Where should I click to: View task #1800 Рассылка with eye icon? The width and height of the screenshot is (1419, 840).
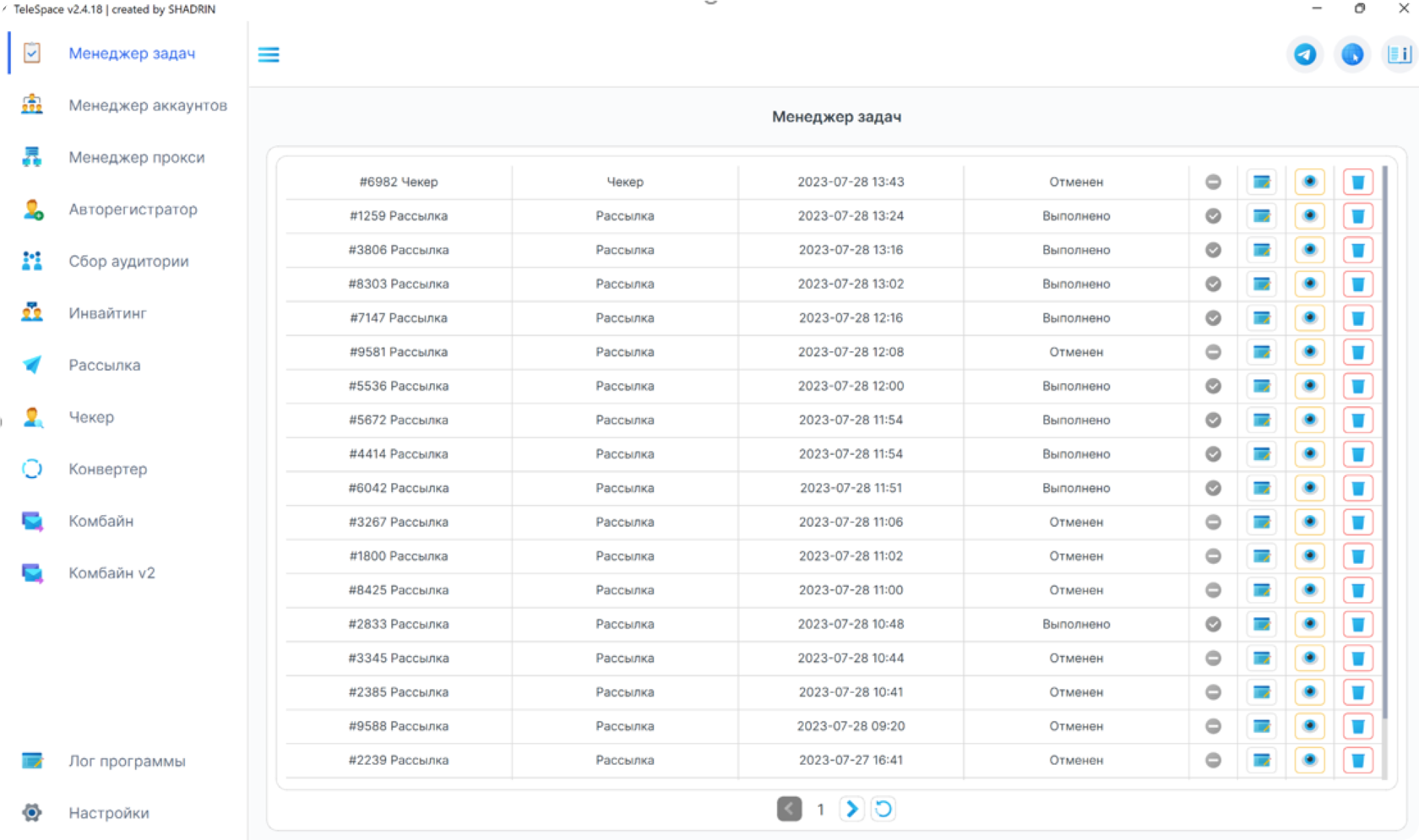[1310, 556]
